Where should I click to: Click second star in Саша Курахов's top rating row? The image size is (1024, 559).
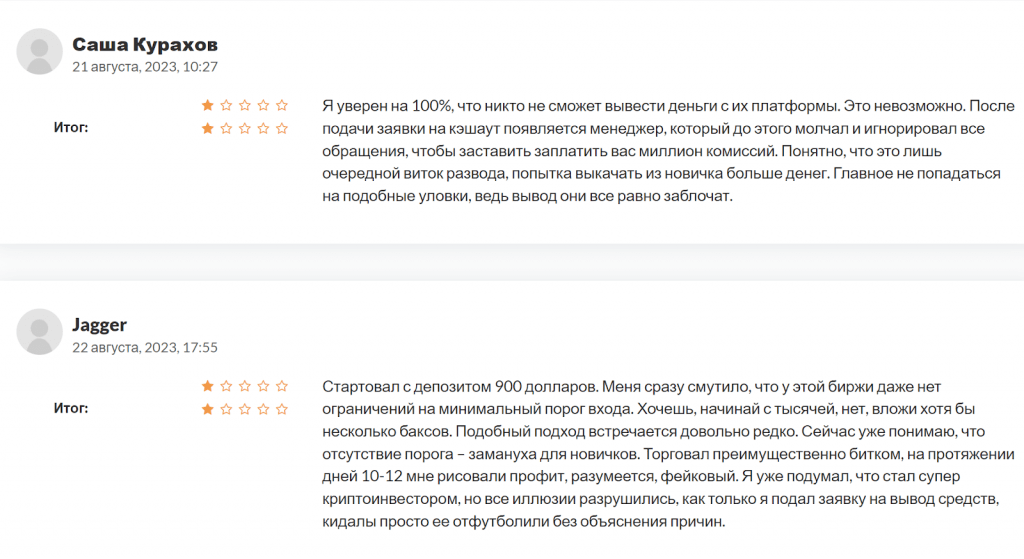(226, 105)
